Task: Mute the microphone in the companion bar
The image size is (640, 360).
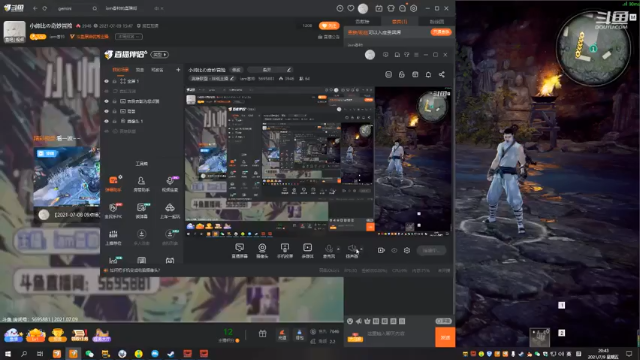Action: (x=329, y=250)
